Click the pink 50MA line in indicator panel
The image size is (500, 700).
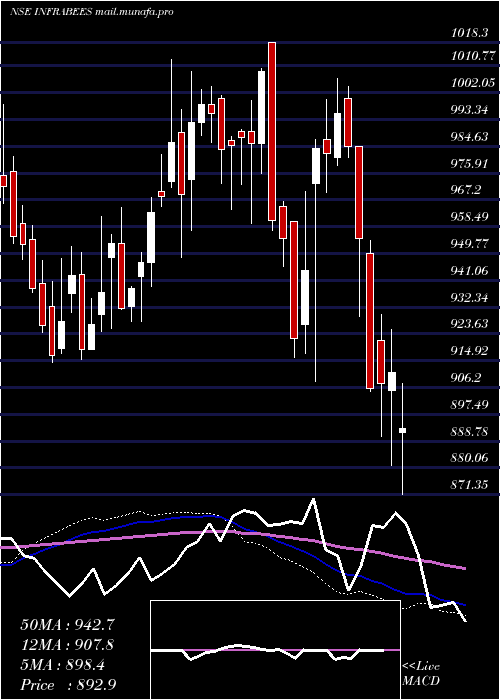(232, 533)
